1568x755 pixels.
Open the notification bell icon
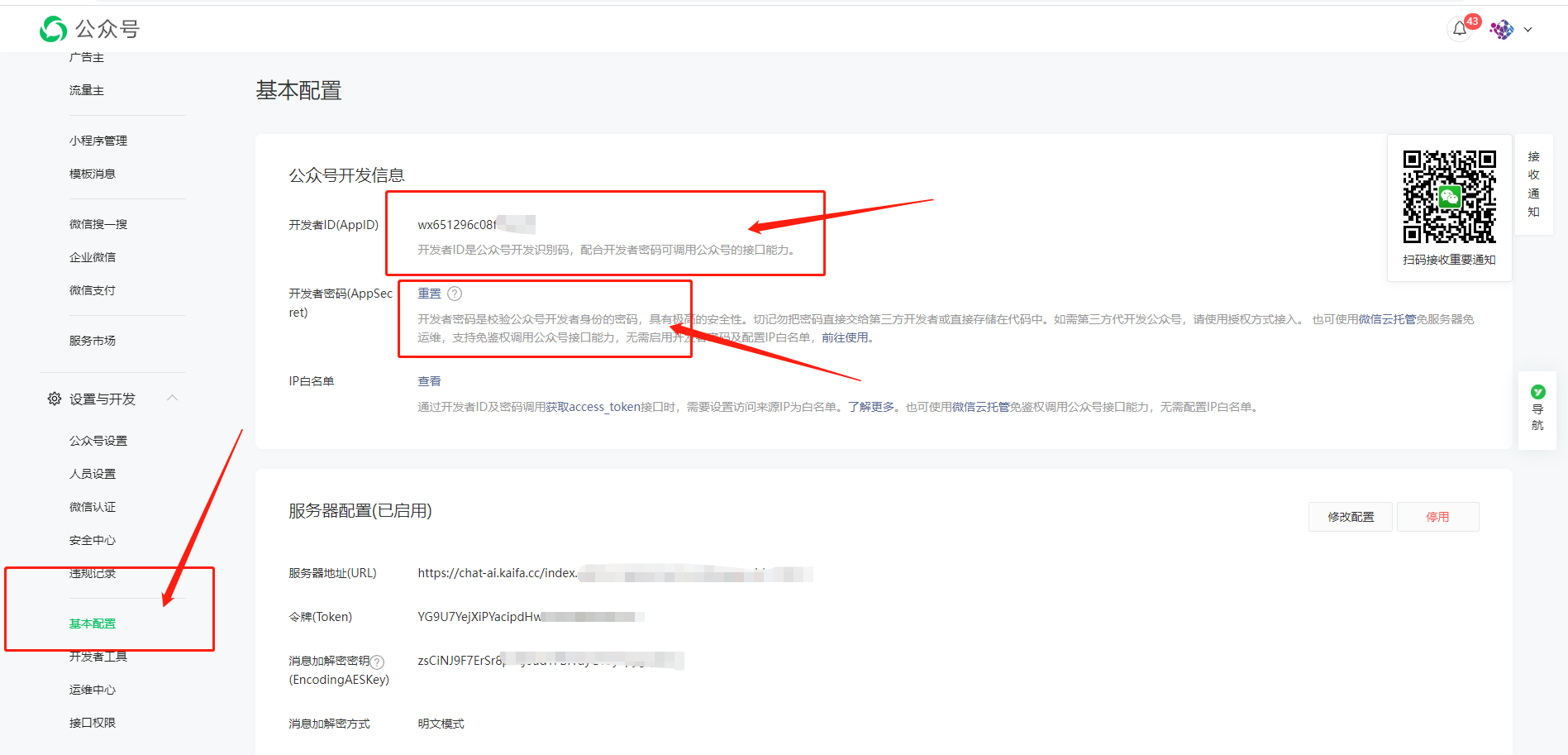(x=1460, y=29)
